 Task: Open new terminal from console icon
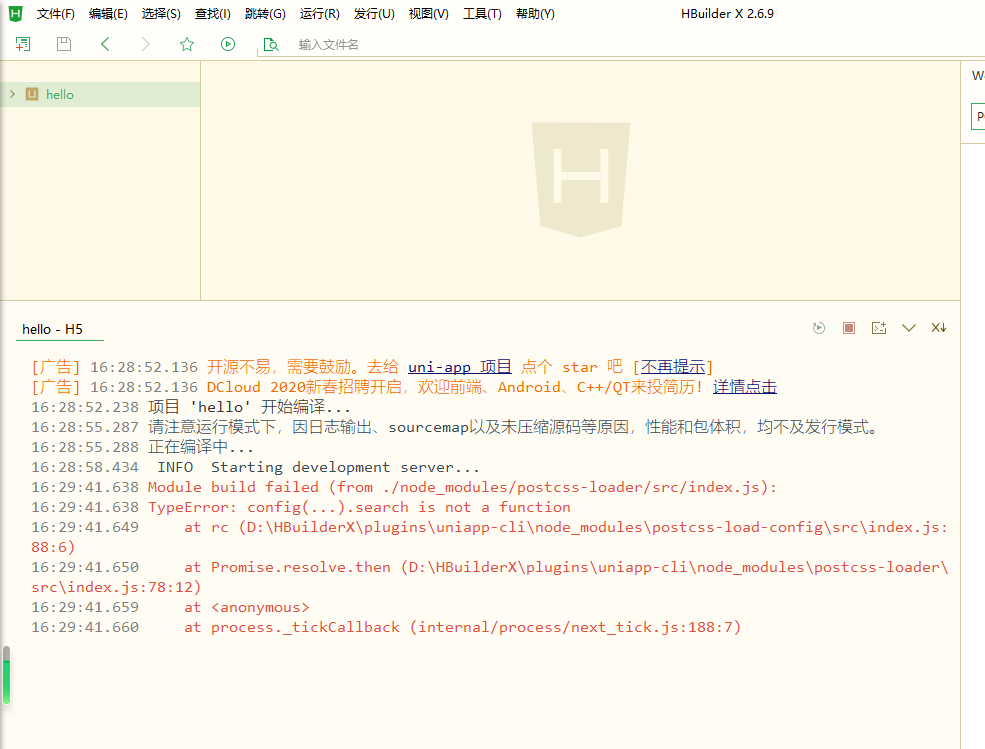pos(879,328)
